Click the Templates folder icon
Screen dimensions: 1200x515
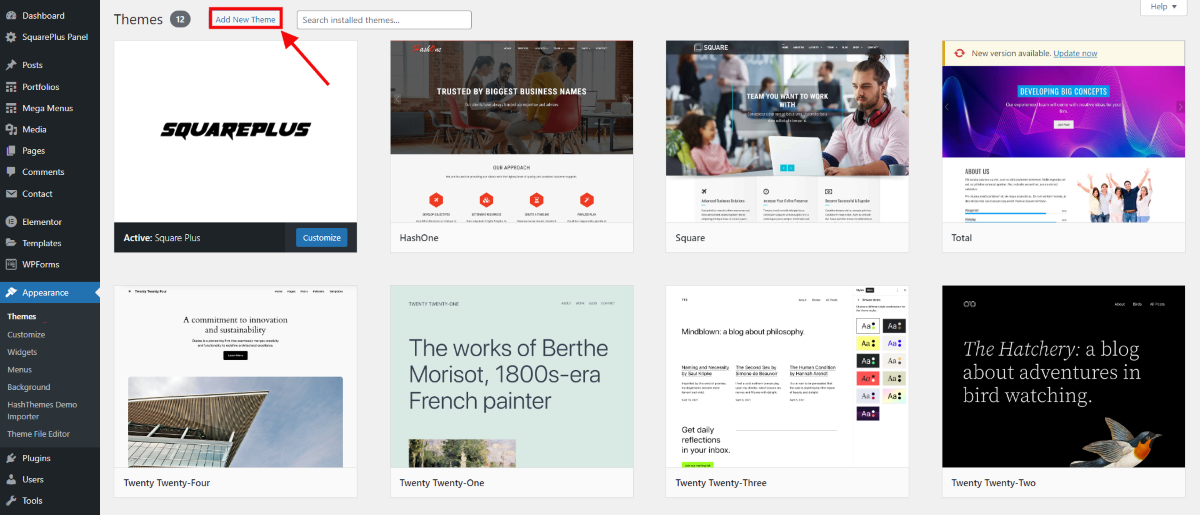[10, 243]
